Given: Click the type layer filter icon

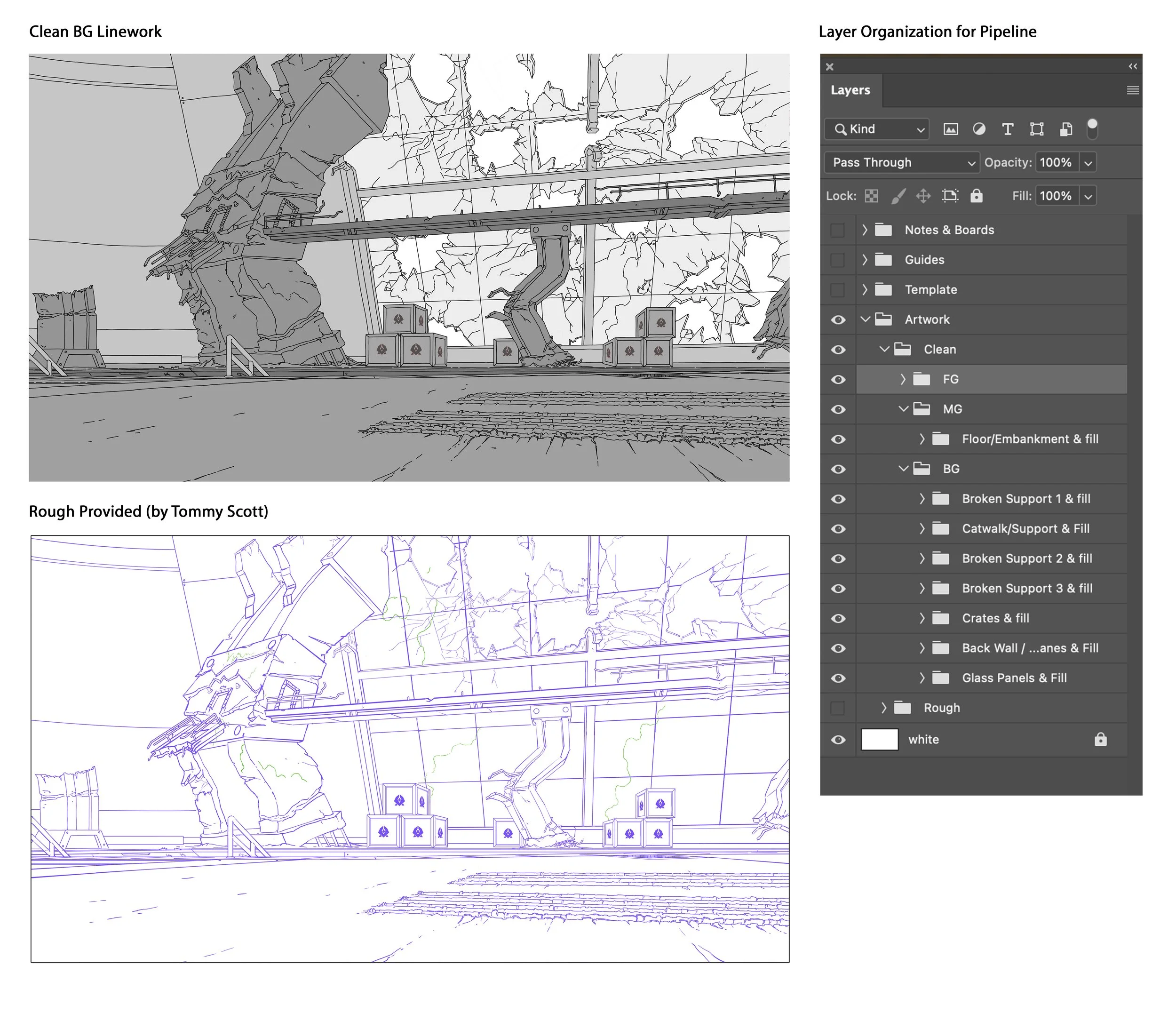Looking at the screenshot, I should pyautogui.click(x=1008, y=129).
